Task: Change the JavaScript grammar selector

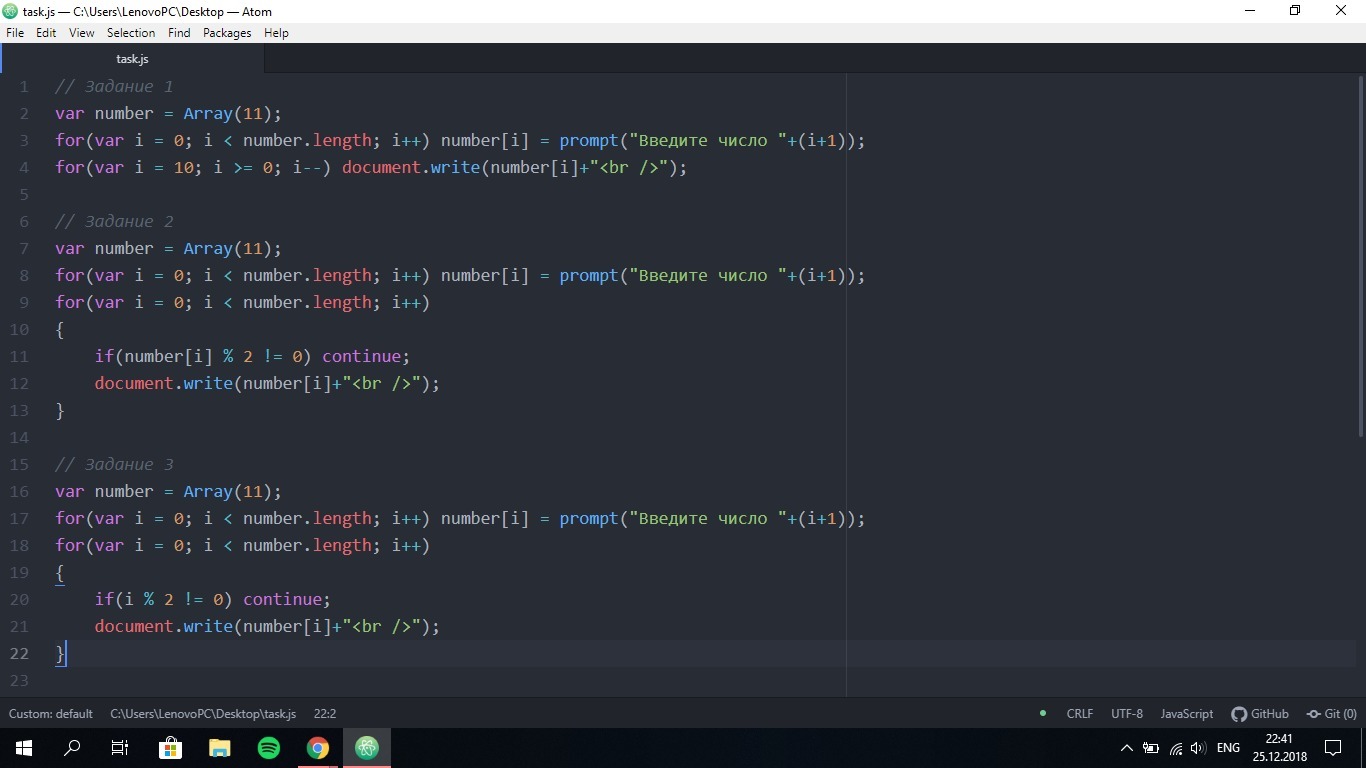Action: pos(1186,714)
